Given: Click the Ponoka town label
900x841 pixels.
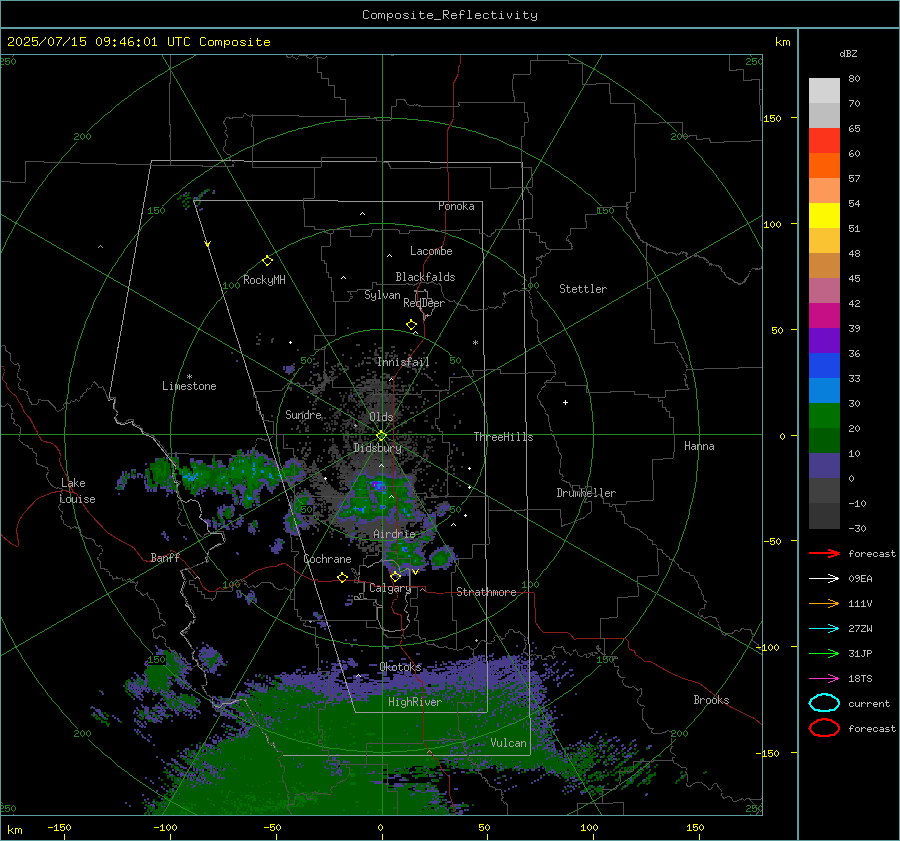Looking at the screenshot, I should pos(456,206).
